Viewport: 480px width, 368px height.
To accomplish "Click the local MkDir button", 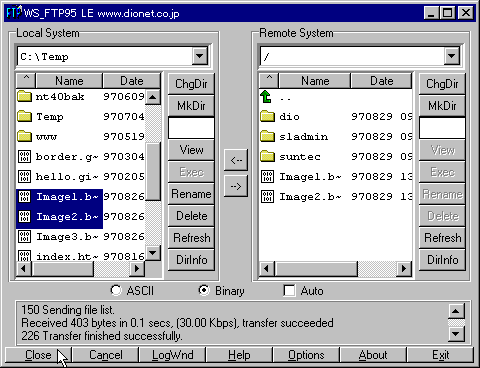I will pyautogui.click(x=191, y=106).
